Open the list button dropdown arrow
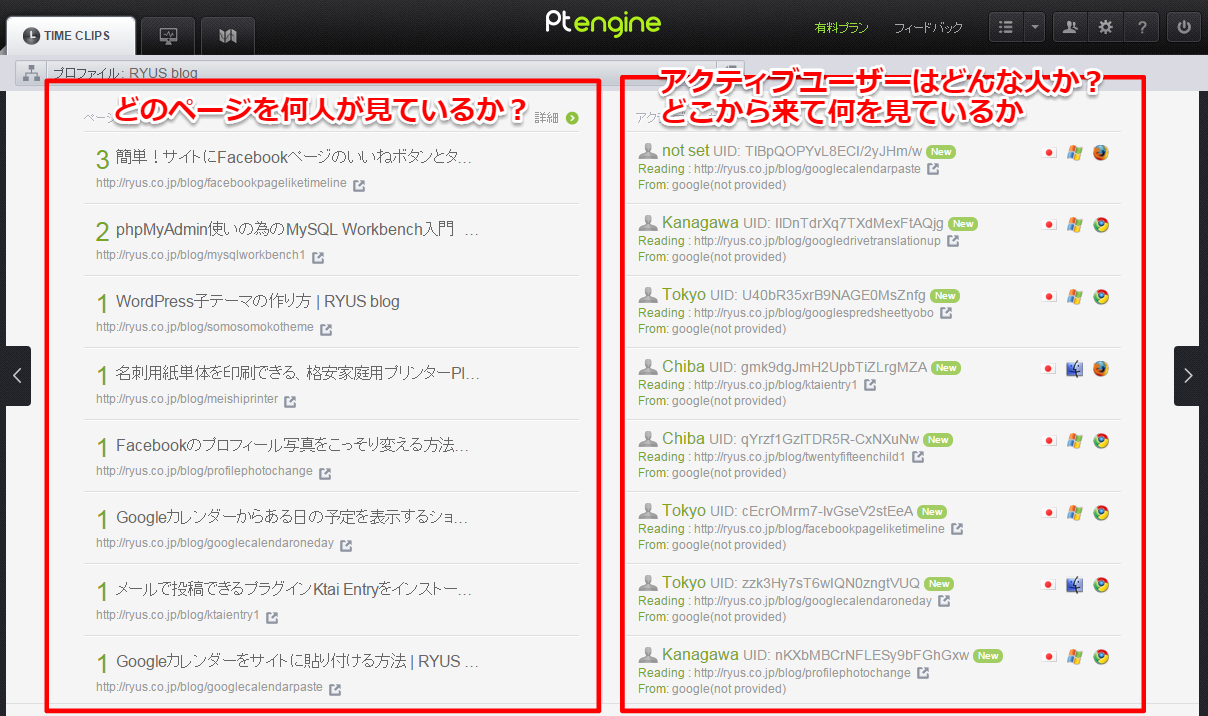 click(x=1034, y=28)
